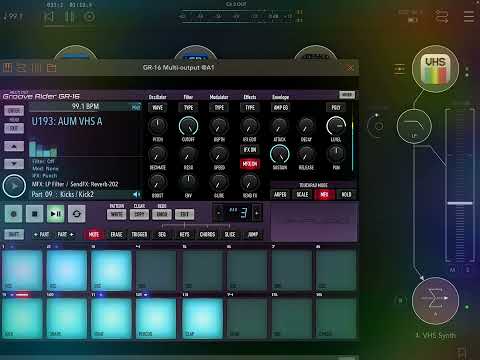Click AUM transport record circle
This screenshot has width=480, height=360.
tap(89, 17)
